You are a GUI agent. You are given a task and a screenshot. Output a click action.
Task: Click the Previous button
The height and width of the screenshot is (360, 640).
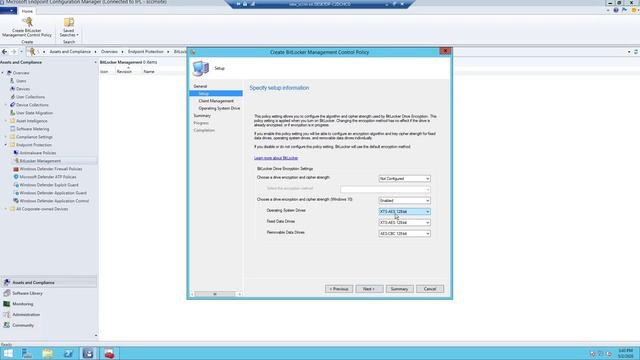[339, 289]
